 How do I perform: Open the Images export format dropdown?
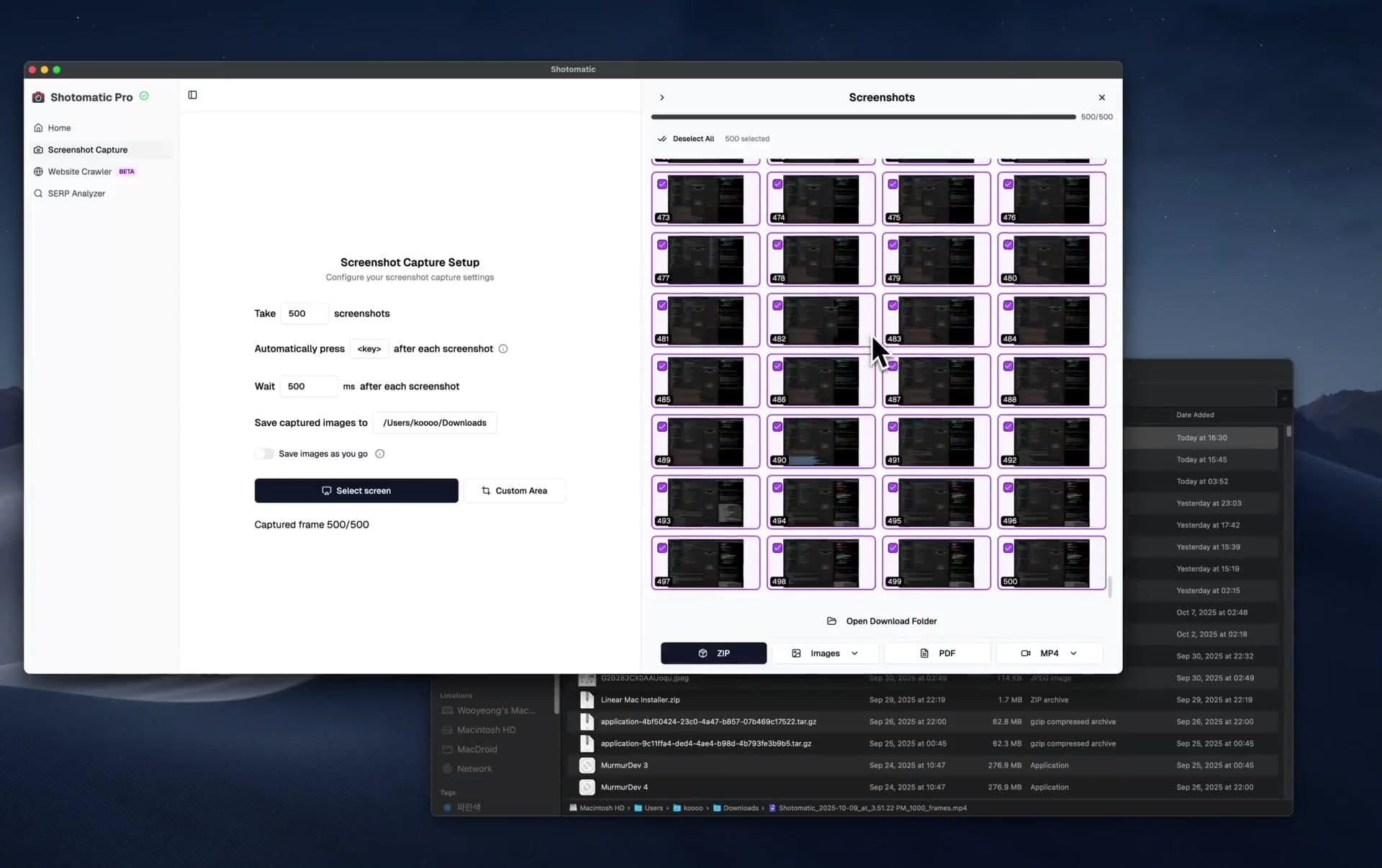pos(856,653)
